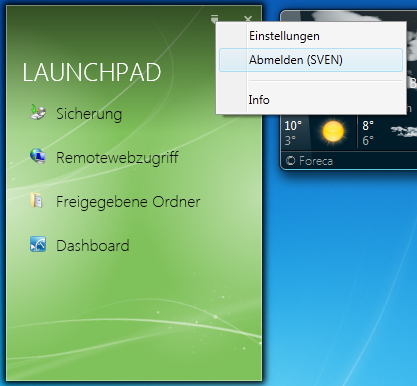The height and width of the screenshot is (386, 417).
Task: Open the Launchpad menu dropdown arrow
Action: pos(214,18)
